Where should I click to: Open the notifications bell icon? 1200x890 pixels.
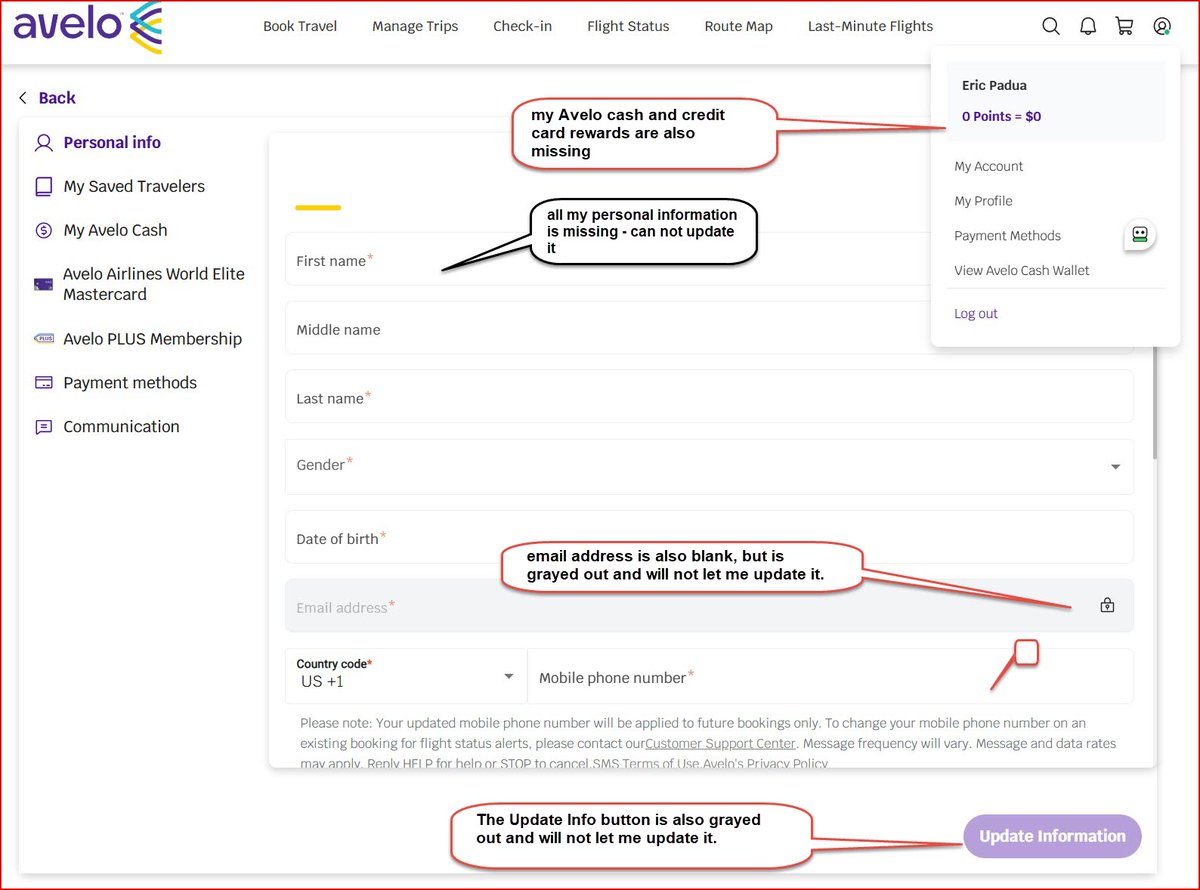coord(1088,27)
